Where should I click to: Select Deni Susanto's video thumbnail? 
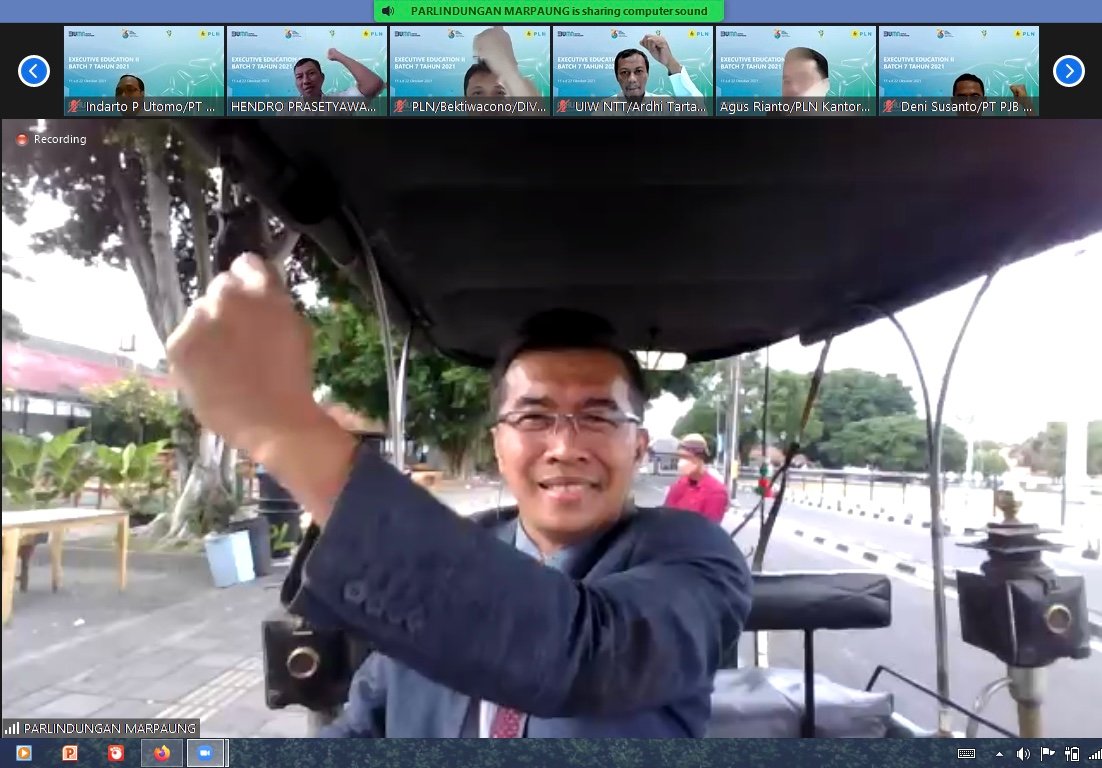(x=959, y=70)
